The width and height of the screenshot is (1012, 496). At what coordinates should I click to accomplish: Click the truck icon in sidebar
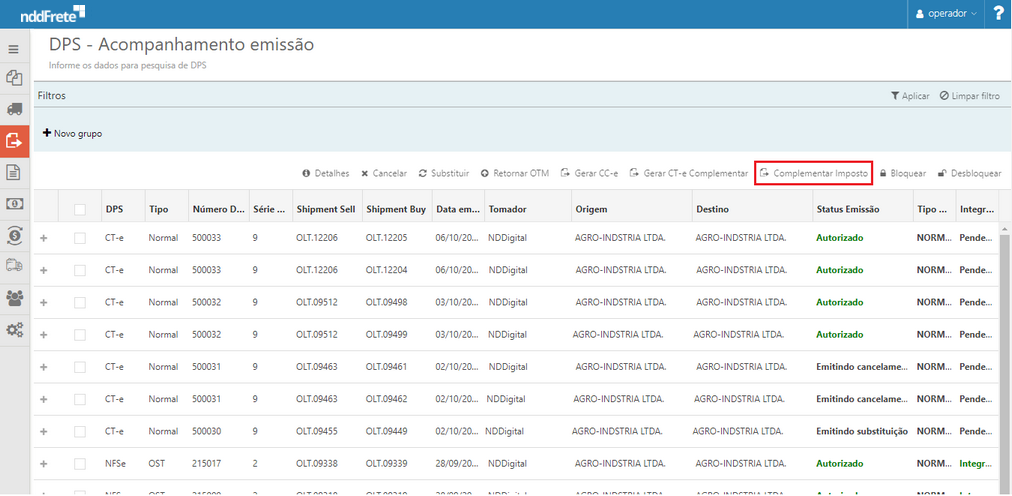14,109
